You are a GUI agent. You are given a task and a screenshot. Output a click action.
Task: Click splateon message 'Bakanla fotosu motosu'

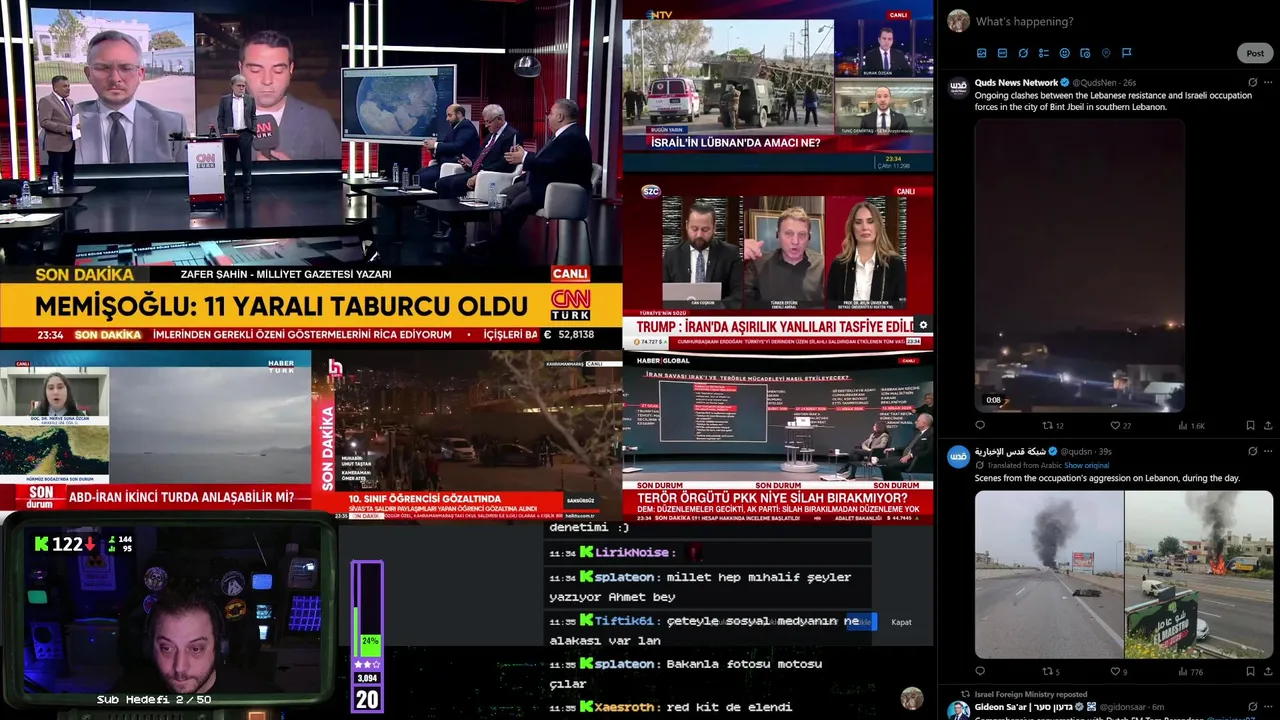click(x=685, y=674)
